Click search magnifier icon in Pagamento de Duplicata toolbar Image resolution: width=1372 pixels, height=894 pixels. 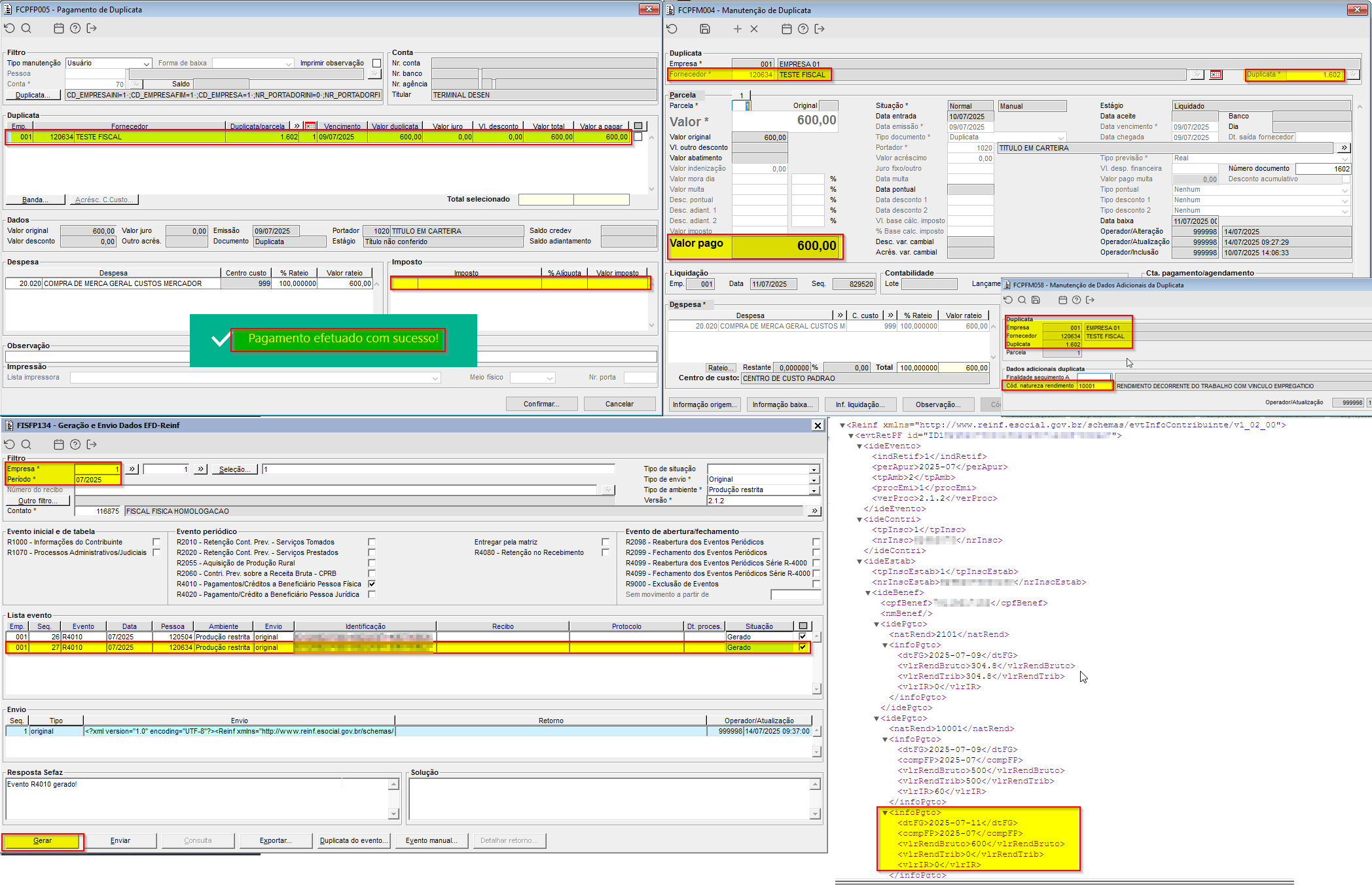(x=26, y=28)
